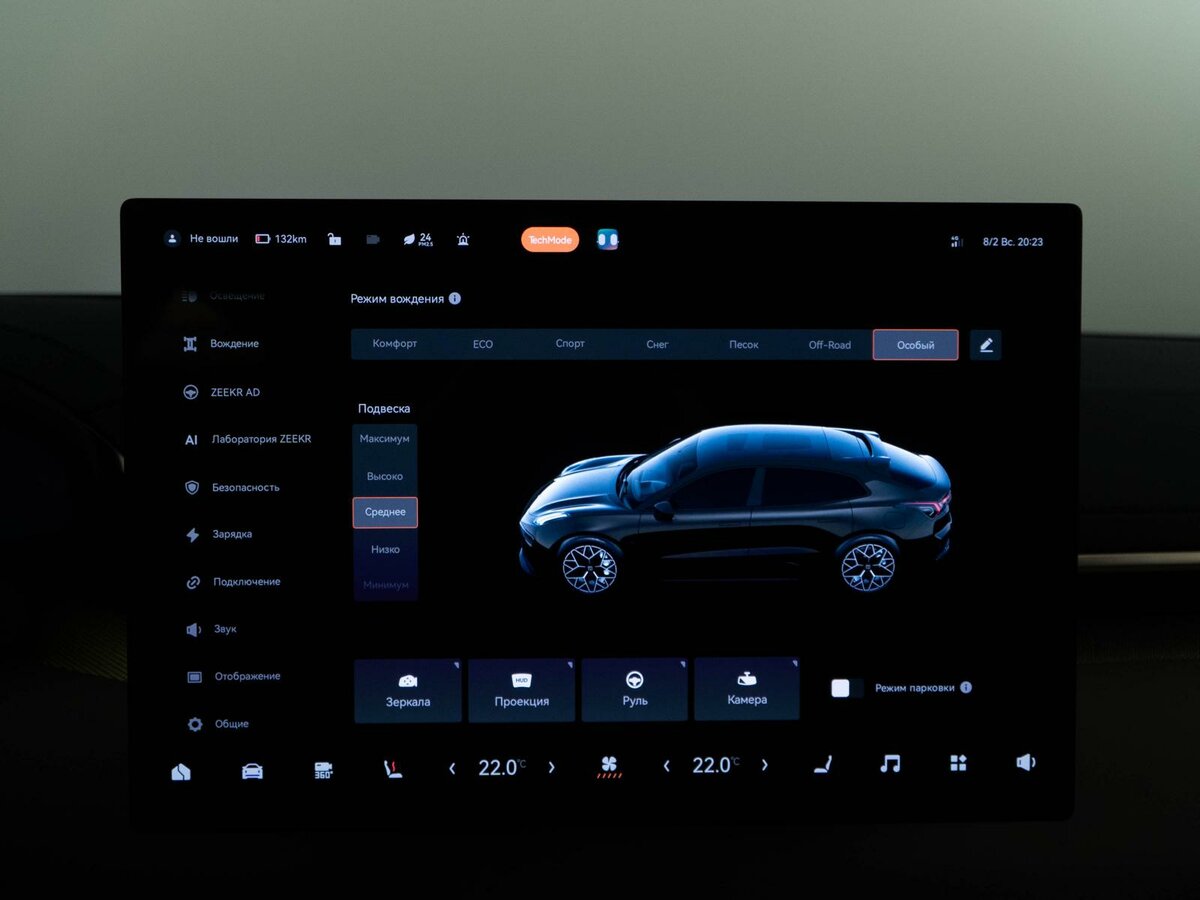Switch to the Спорт driving mode tab
Image resolution: width=1200 pixels, height=900 pixels.
570,344
